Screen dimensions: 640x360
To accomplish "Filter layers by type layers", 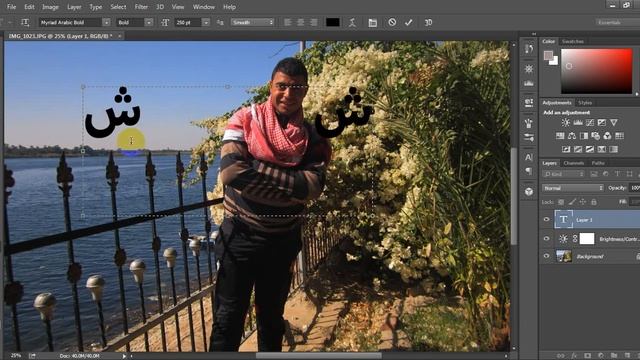I will point(617,174).
